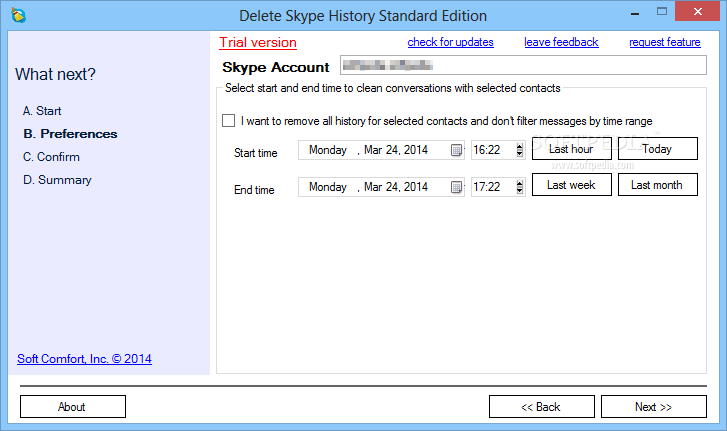Go to A. Start step
The height and width of the screenshot is (431, 727).
42,111
